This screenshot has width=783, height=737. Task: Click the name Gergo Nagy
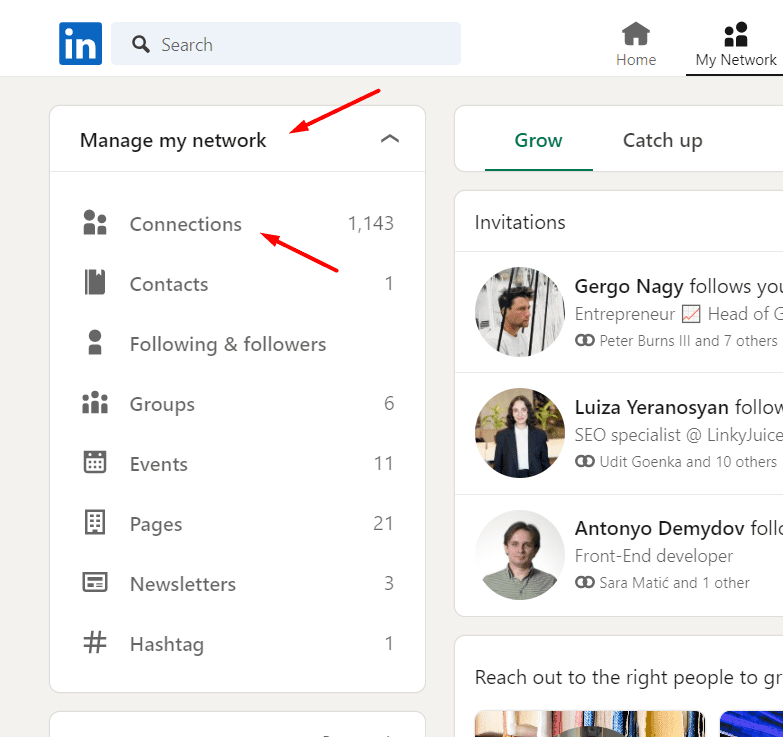(629, 287)
